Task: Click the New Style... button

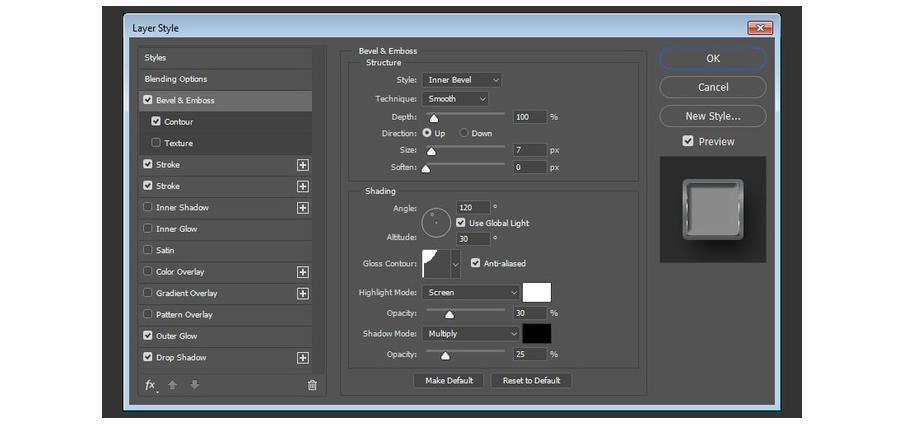Action: click(x=712, y=116)
